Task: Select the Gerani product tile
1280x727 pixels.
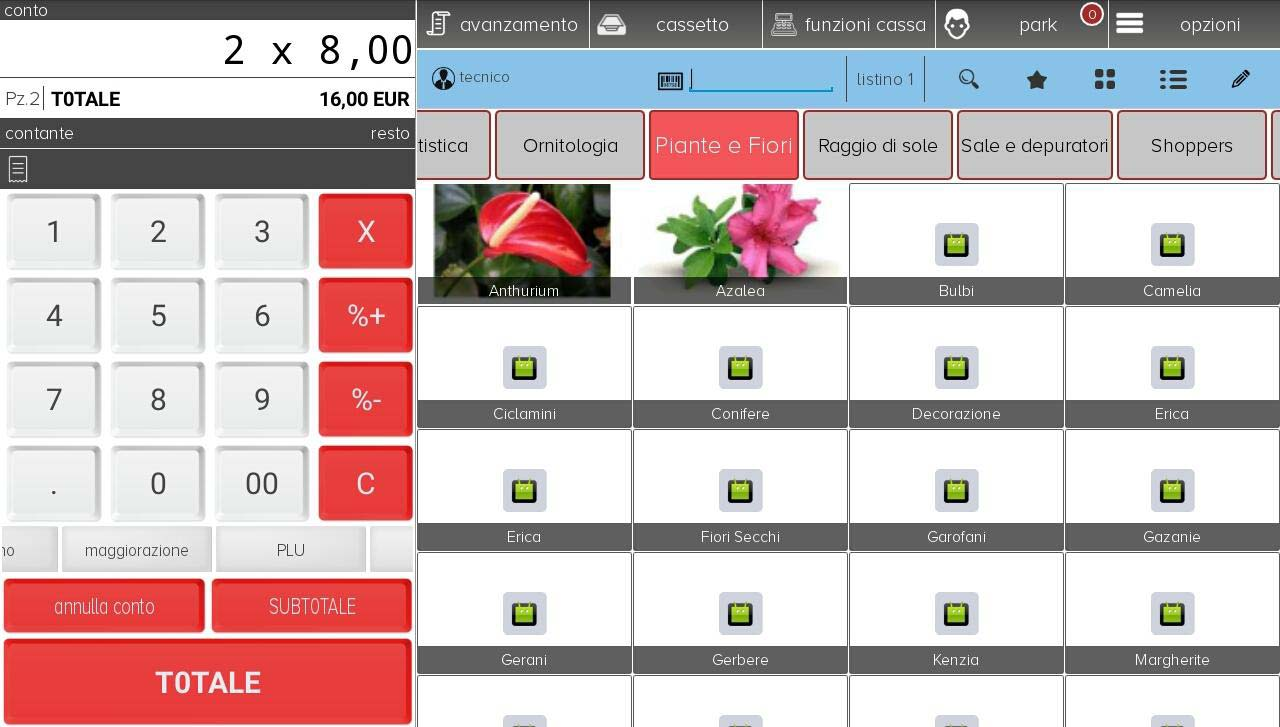Action: (x=524, y=613)
